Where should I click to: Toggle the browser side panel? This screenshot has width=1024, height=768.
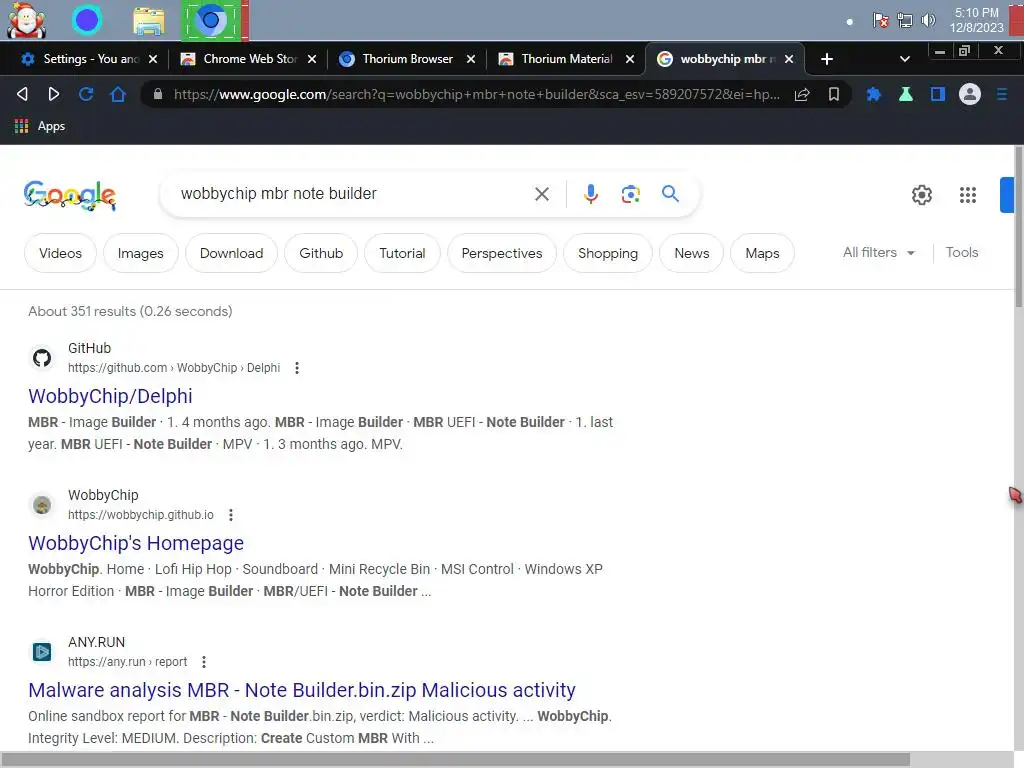[x=938, y=94]
